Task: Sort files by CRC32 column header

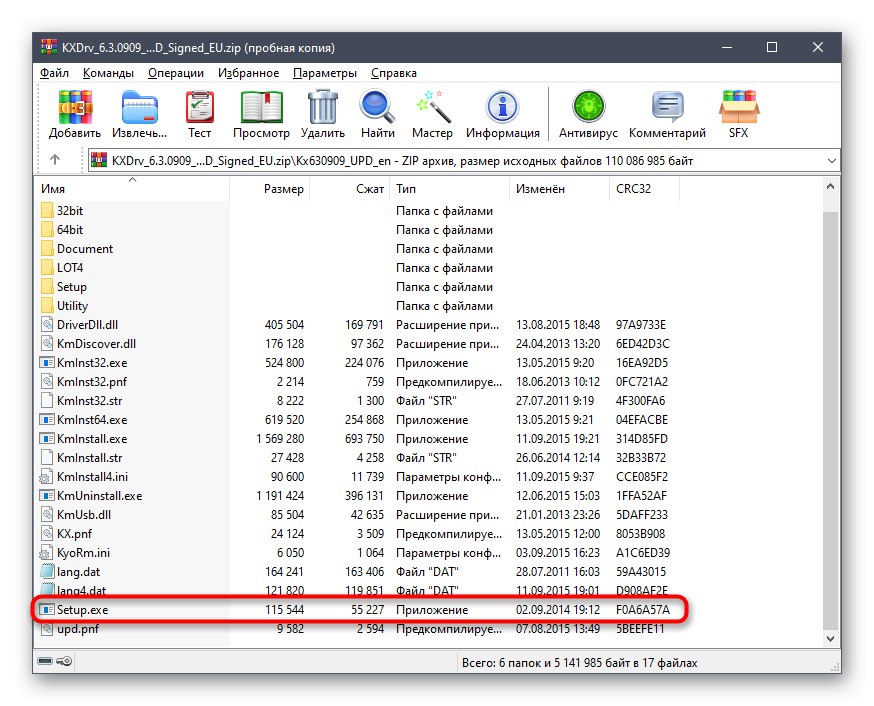Action: tap(644, 189)
